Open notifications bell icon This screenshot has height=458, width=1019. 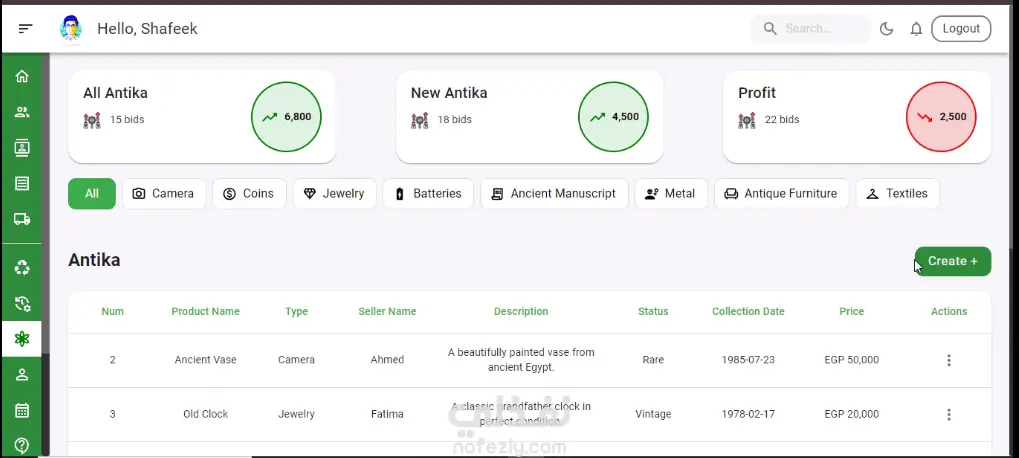click(x=916, y=29)
